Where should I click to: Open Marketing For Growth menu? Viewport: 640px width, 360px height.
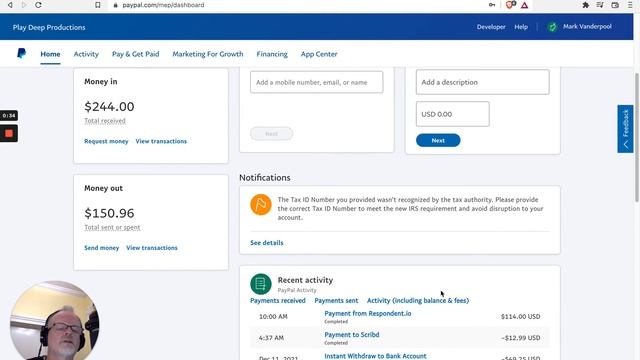pyautogui.click(x=208, y=54)
